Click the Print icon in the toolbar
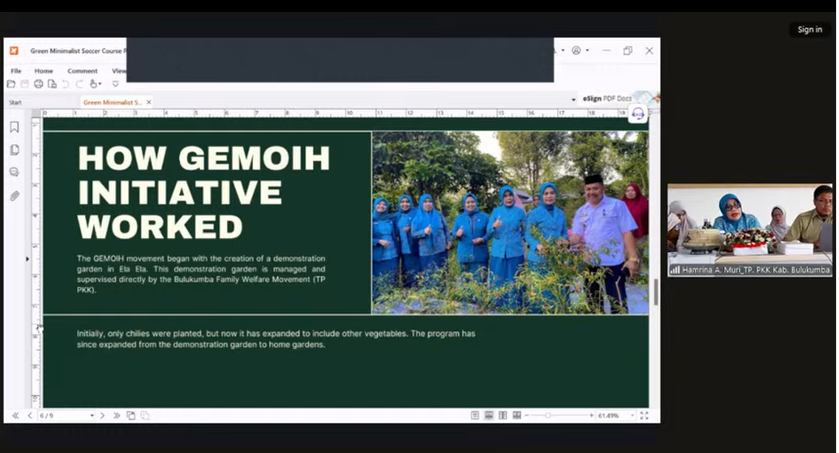This screenshot has width=839, height=453. coord(38,84)
